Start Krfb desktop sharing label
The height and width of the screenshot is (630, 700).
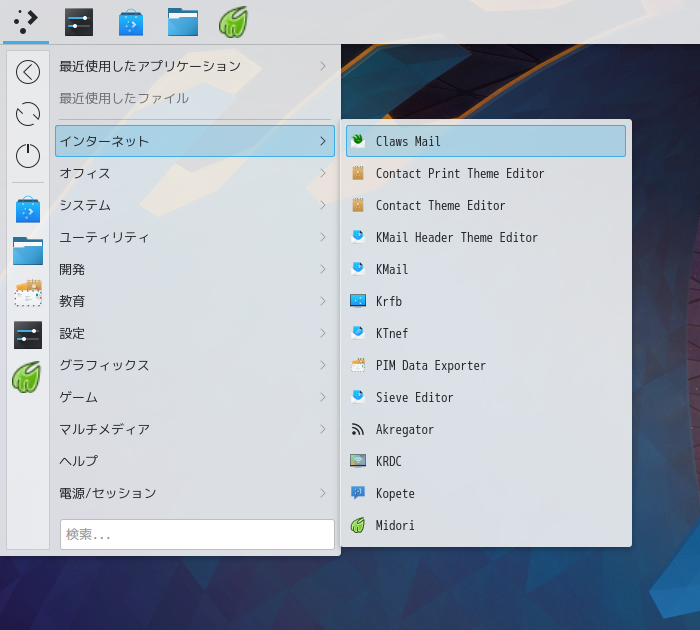(x=389, y=301)
